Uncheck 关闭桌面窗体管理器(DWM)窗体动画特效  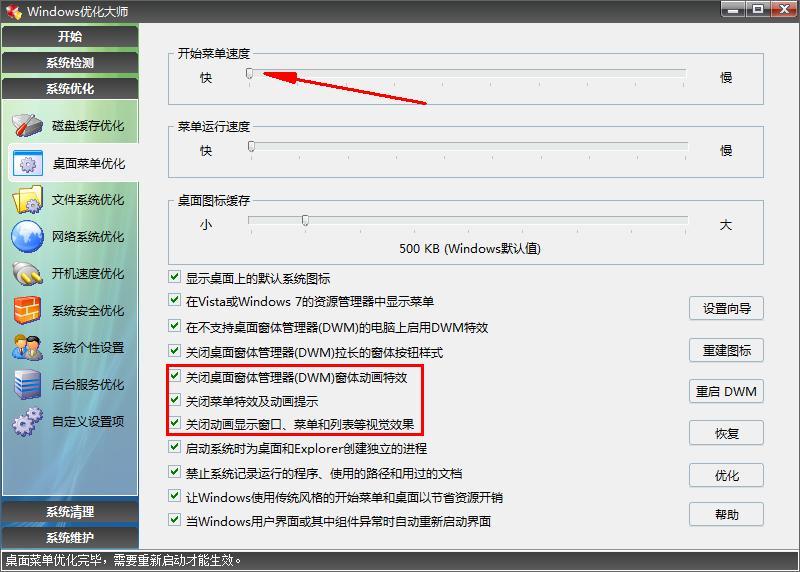pyautogui.click(x=175, y=376)
